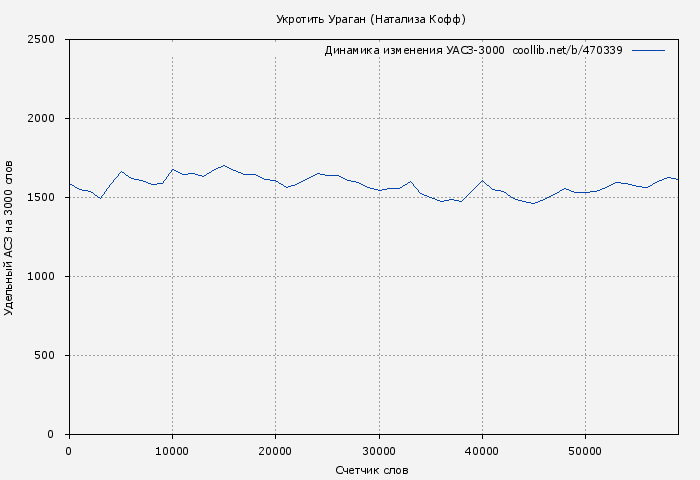Image resolution: width=700 pixels, height=480 pixels.
Task: Click the legend label 'Динамика изменения УАСЗ-3000'
Action: tap(414, 51)
